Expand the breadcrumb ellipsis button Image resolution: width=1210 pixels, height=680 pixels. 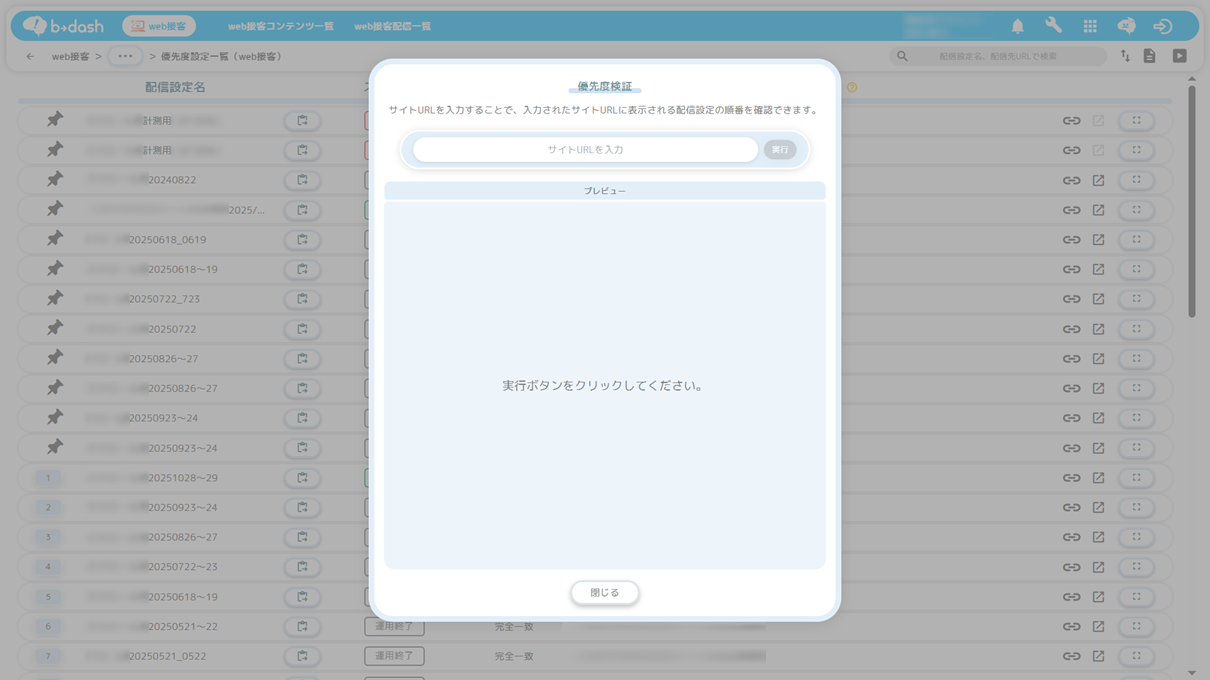[x=125, y=57]
